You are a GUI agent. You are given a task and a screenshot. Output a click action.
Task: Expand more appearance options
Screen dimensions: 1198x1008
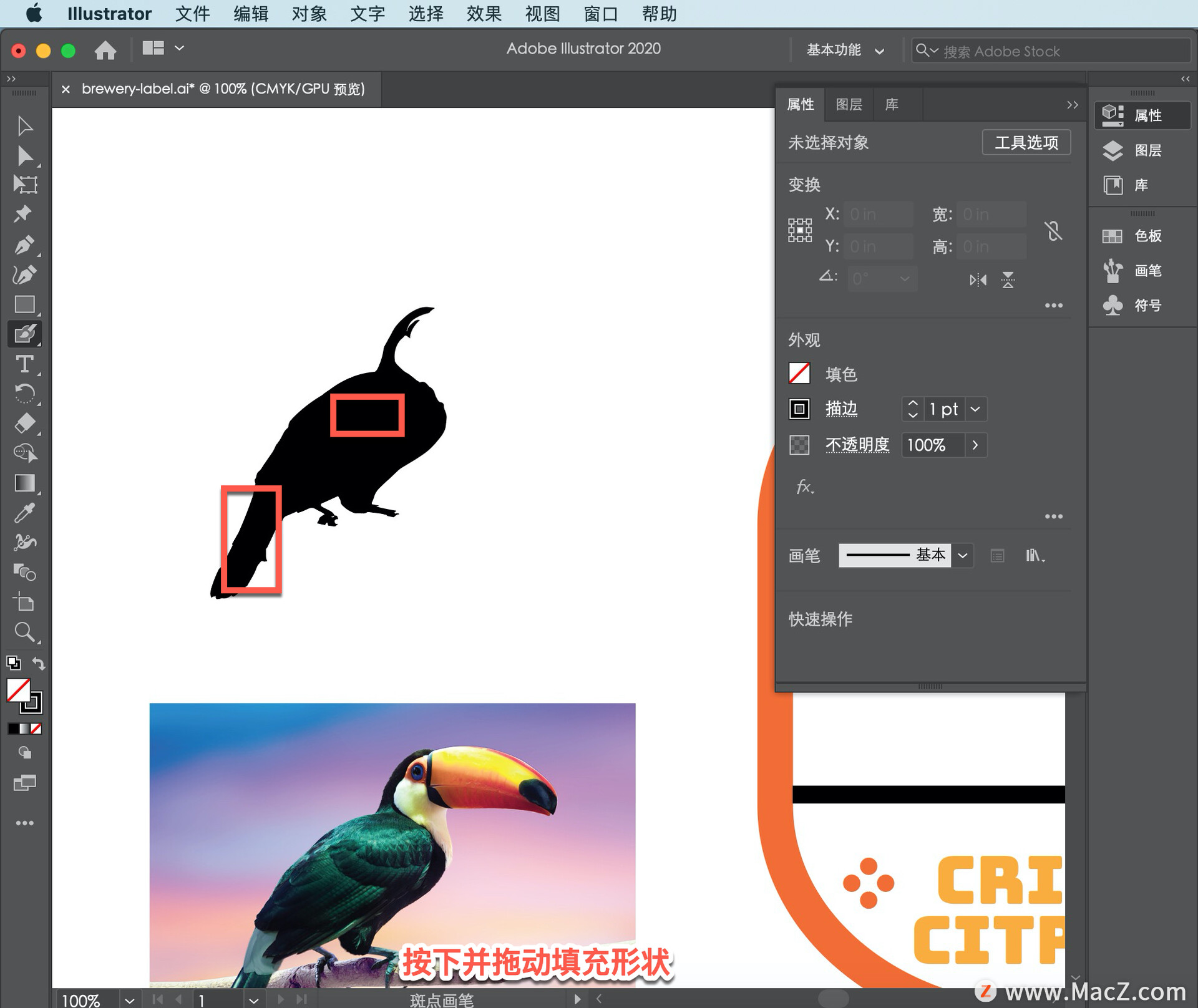click(x=1053, y=516)
